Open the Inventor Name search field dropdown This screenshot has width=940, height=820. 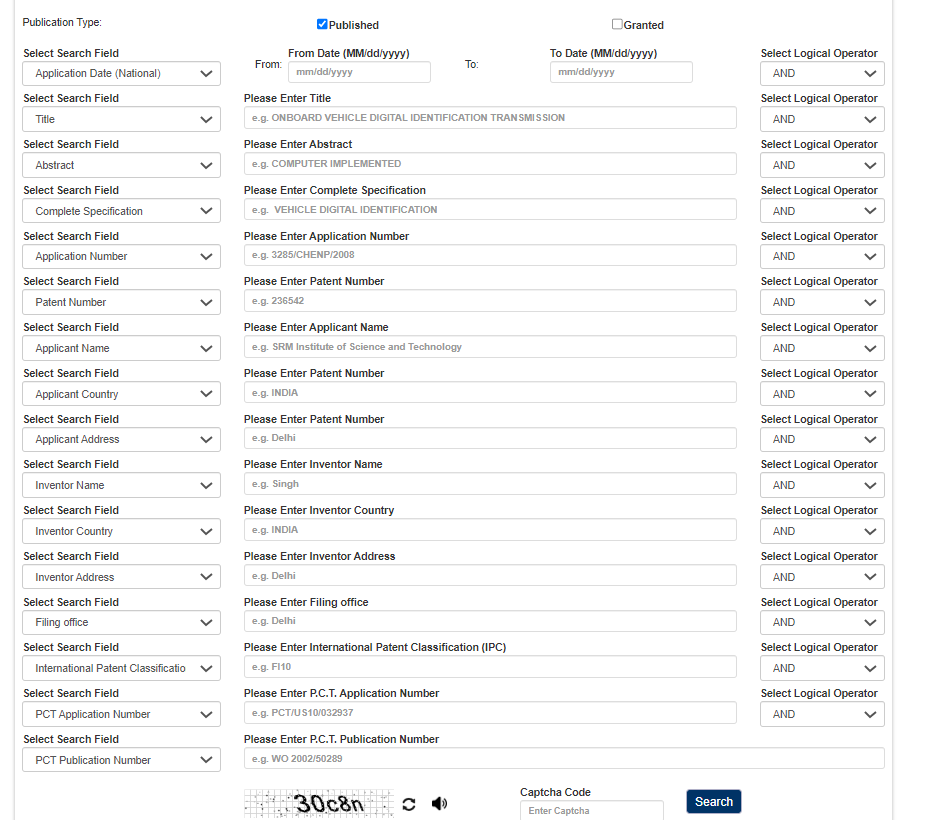122,486
